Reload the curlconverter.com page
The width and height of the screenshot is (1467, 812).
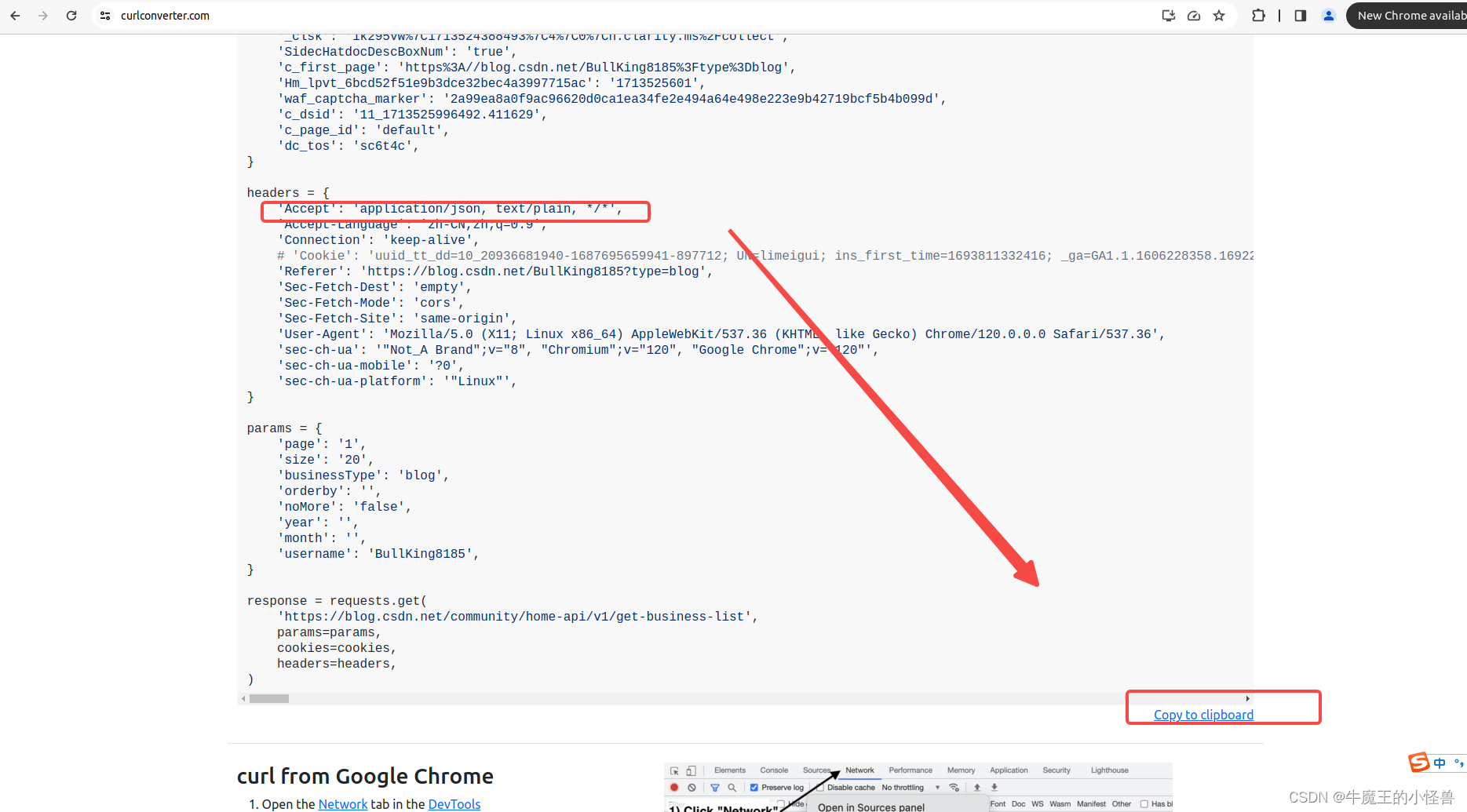[x=71, y=16]
